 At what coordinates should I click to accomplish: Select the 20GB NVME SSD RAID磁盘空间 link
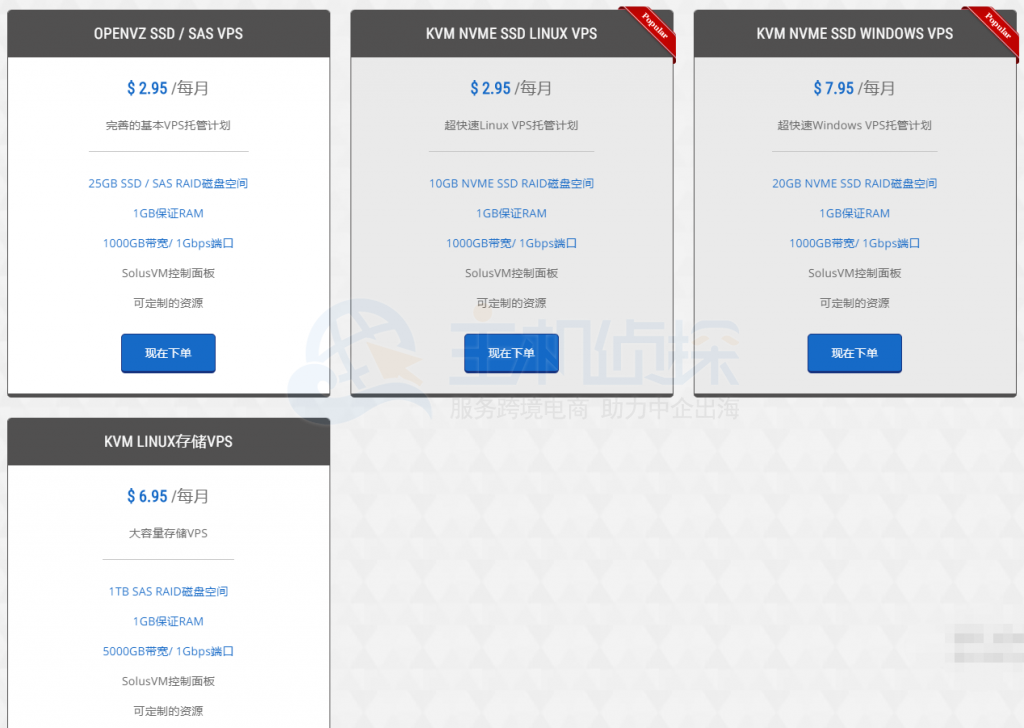click(x=854, y=183)
